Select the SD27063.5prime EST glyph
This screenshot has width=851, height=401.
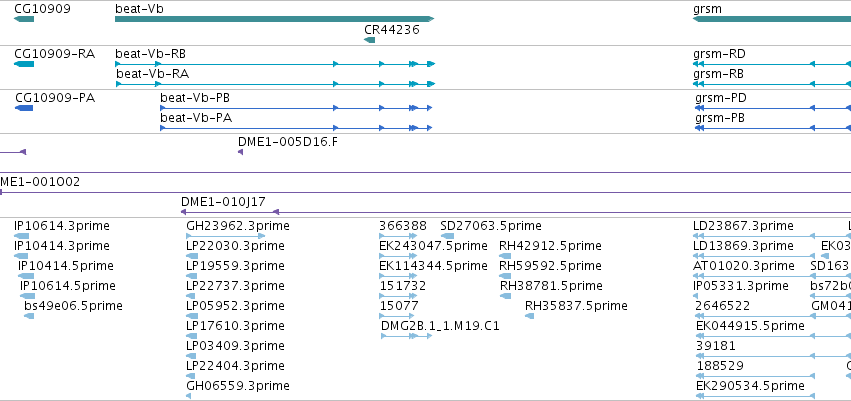(x=447, y=236)
